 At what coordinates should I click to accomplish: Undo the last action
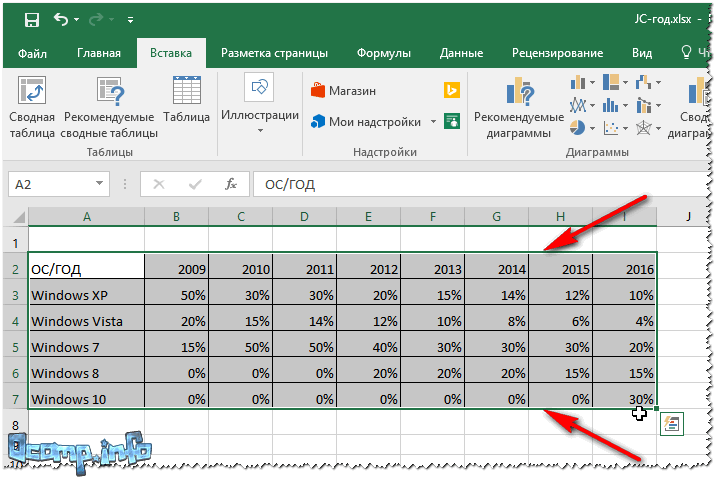click(61, 19)
